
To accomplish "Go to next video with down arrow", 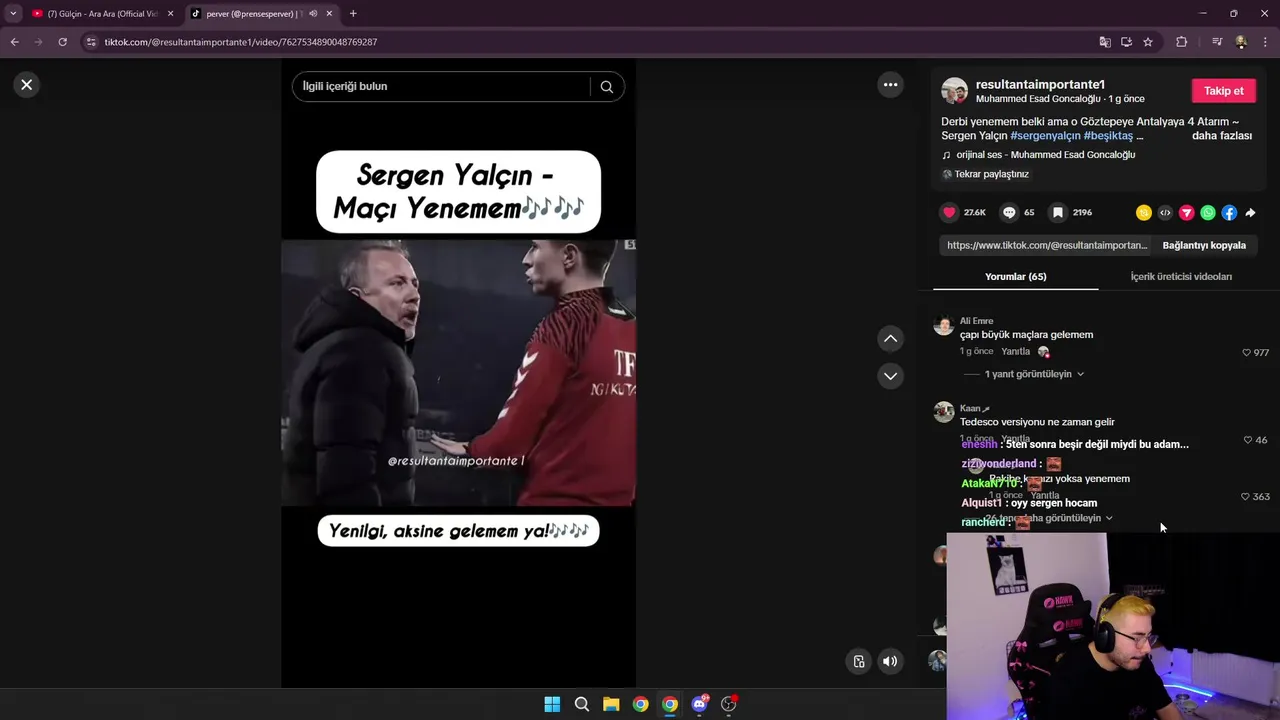I will [890, 376].
